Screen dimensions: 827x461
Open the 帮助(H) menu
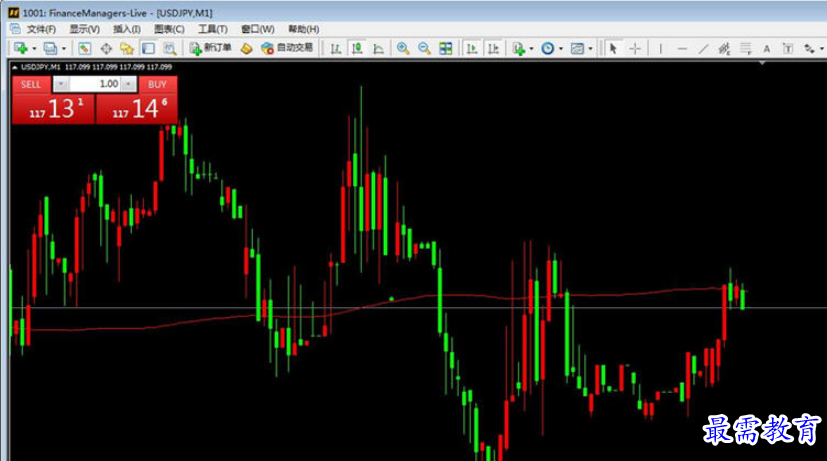point(303,29)
